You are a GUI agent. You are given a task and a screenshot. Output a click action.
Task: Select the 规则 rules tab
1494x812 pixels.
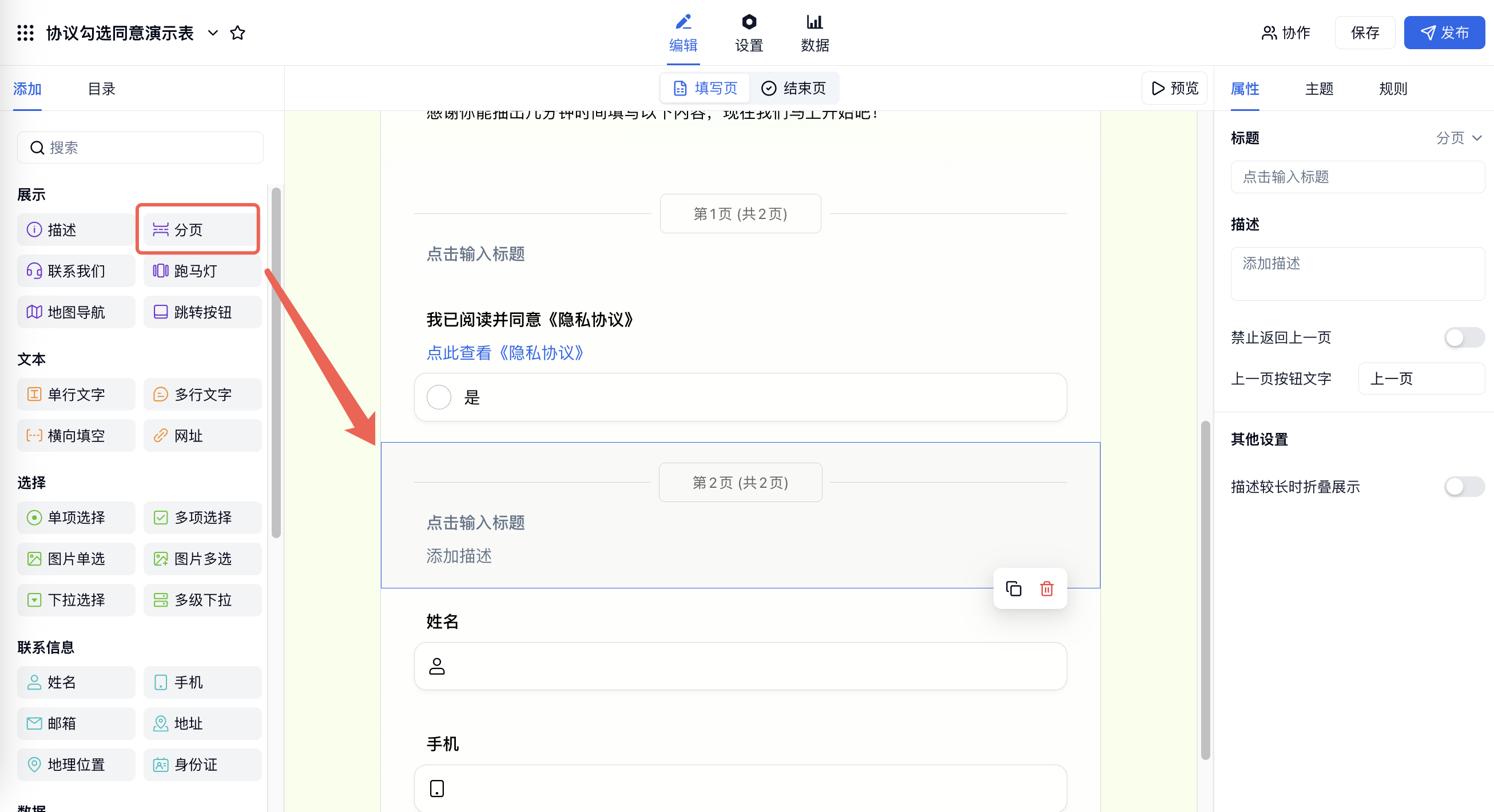(x=1393, y=89)
